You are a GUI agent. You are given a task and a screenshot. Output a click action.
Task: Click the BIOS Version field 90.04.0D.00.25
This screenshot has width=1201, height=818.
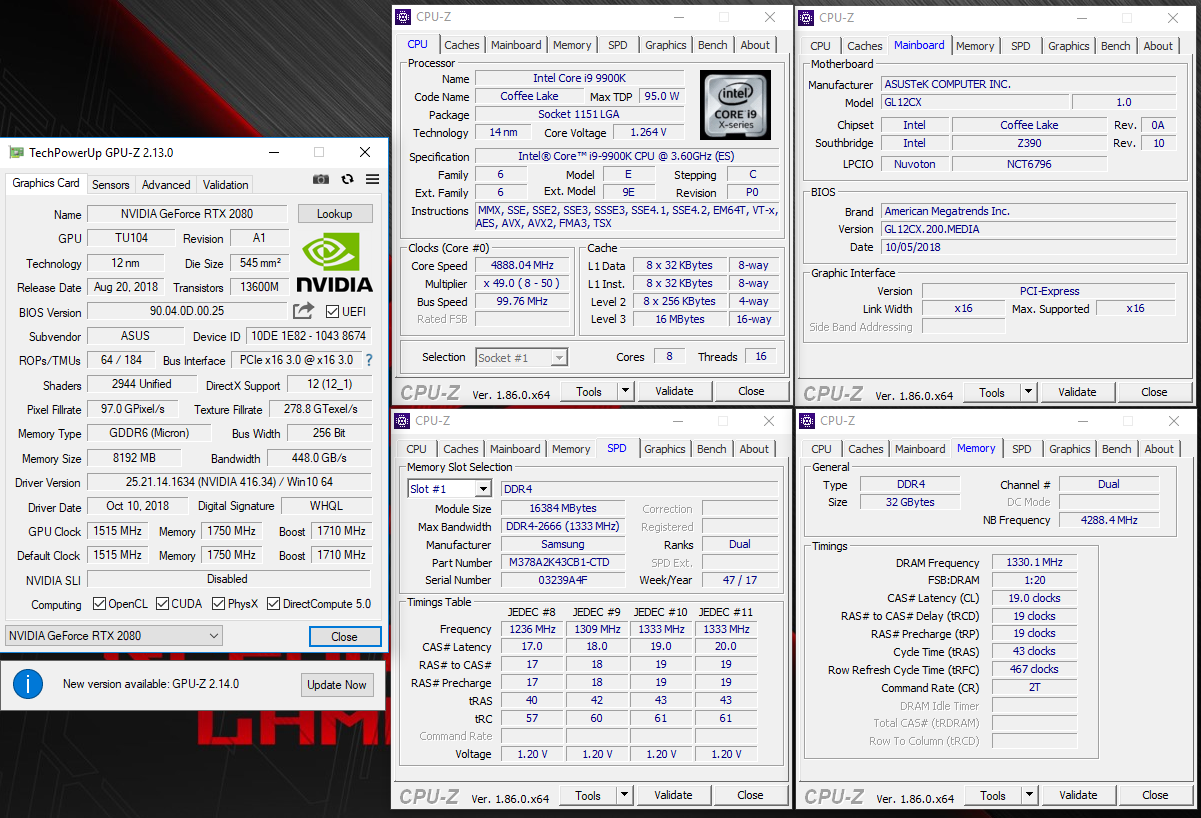point(187,312)
